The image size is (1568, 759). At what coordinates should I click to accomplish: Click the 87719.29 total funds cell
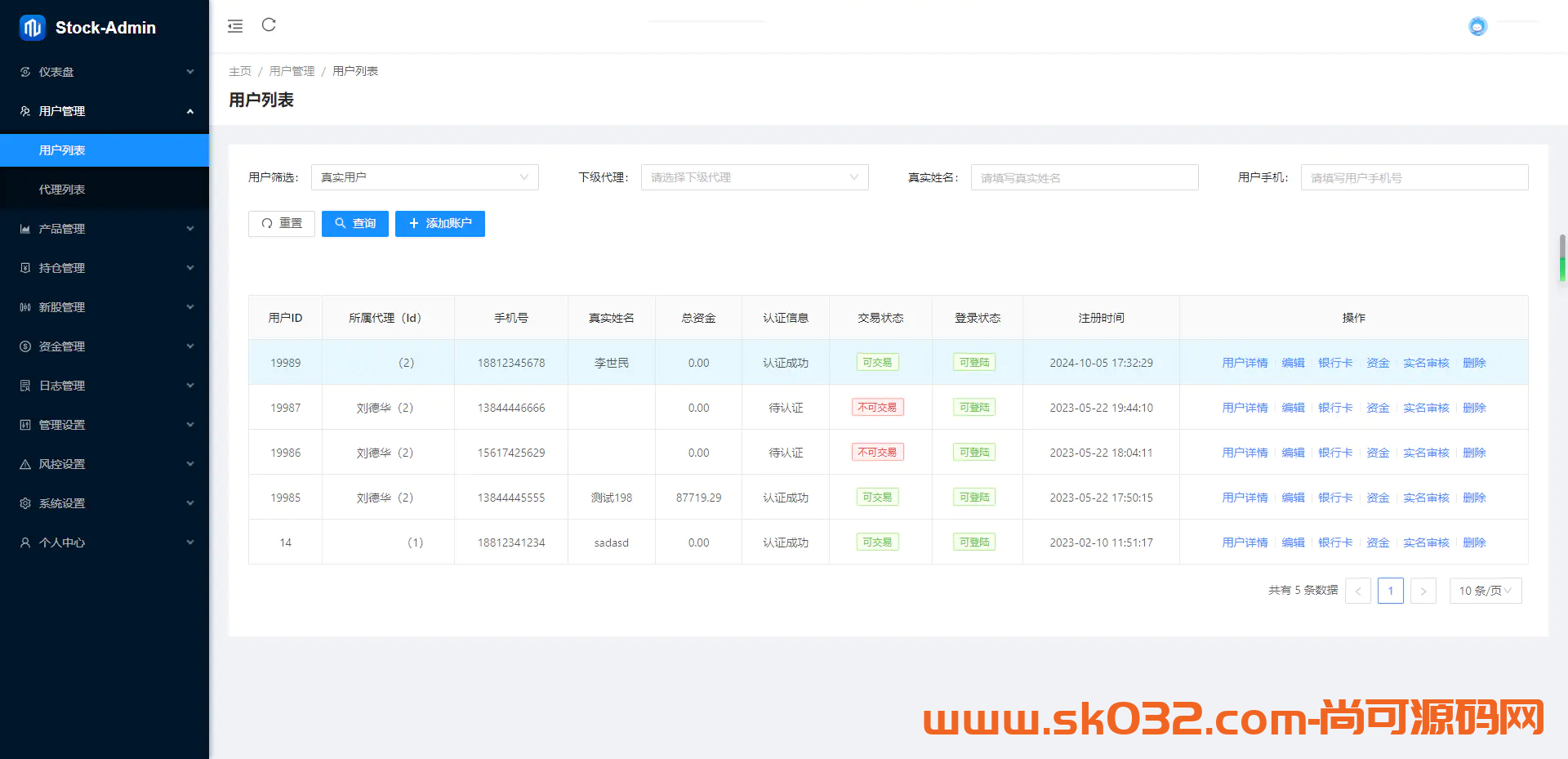(698, 498)
